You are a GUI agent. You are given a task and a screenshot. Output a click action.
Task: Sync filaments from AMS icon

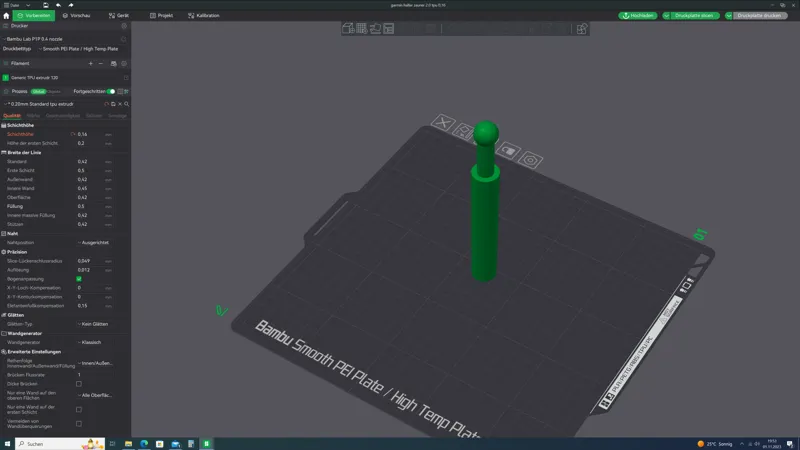[x=113, y=64]
